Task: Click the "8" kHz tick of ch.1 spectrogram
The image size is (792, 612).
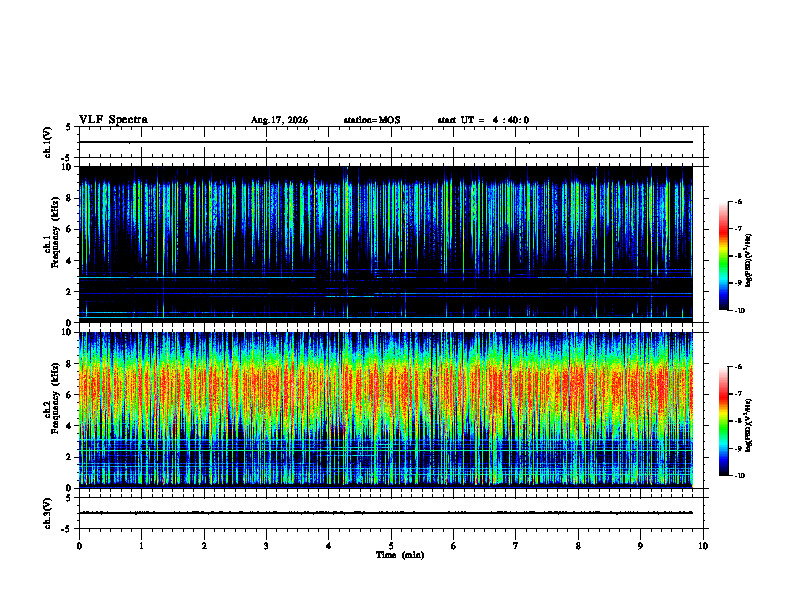Action: point(70,198)
